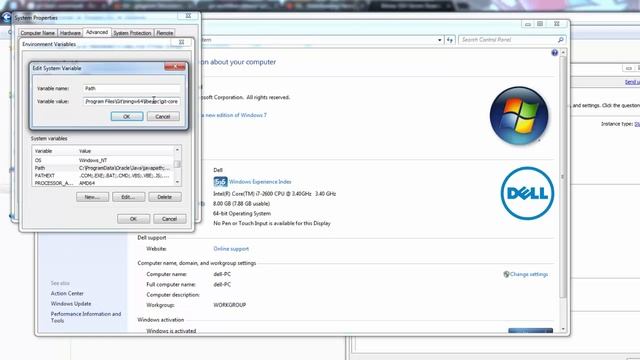Select the PROCESSOR_A... variable row
Screen dimensions: 640x360
[x=103, y=183]
